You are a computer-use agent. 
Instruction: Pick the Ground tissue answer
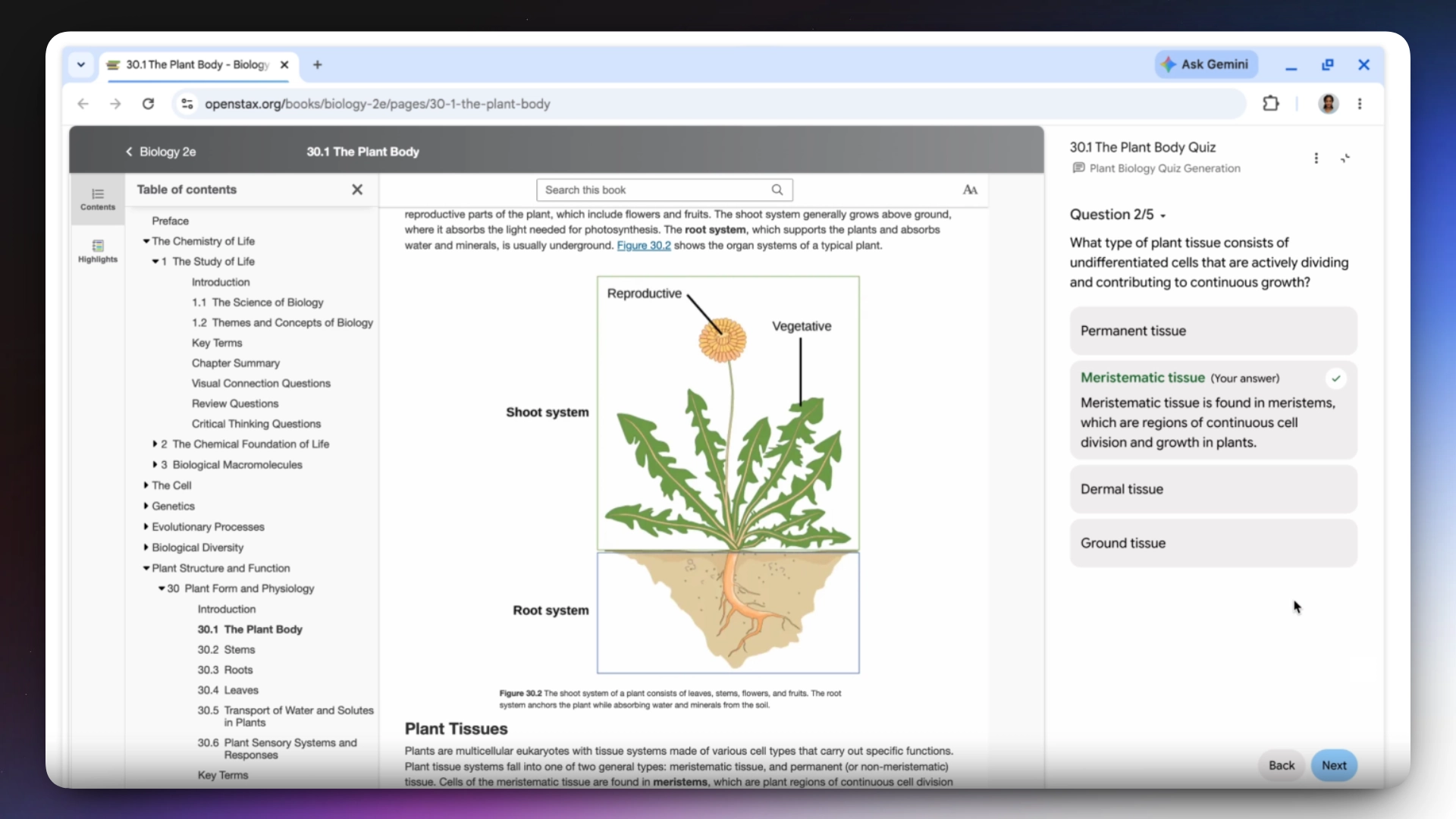[1213, 543]
